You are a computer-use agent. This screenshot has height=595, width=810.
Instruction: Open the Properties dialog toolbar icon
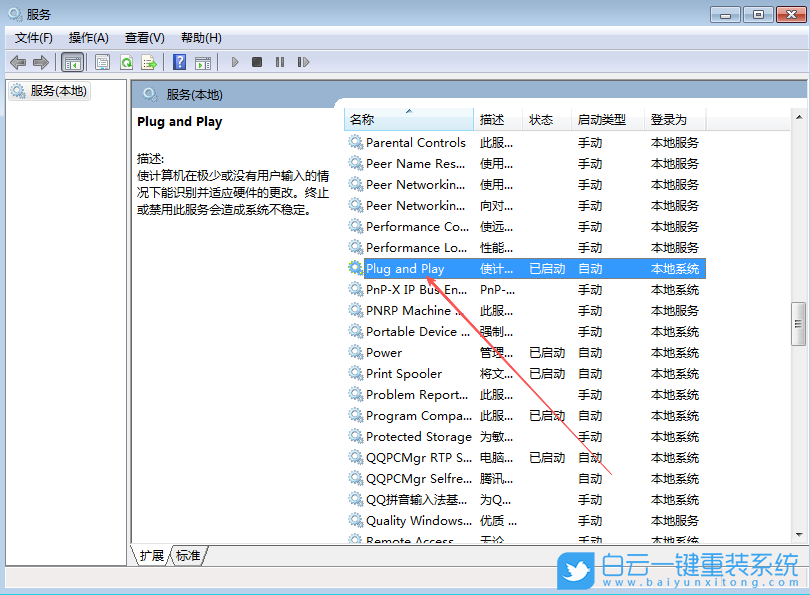101,62
